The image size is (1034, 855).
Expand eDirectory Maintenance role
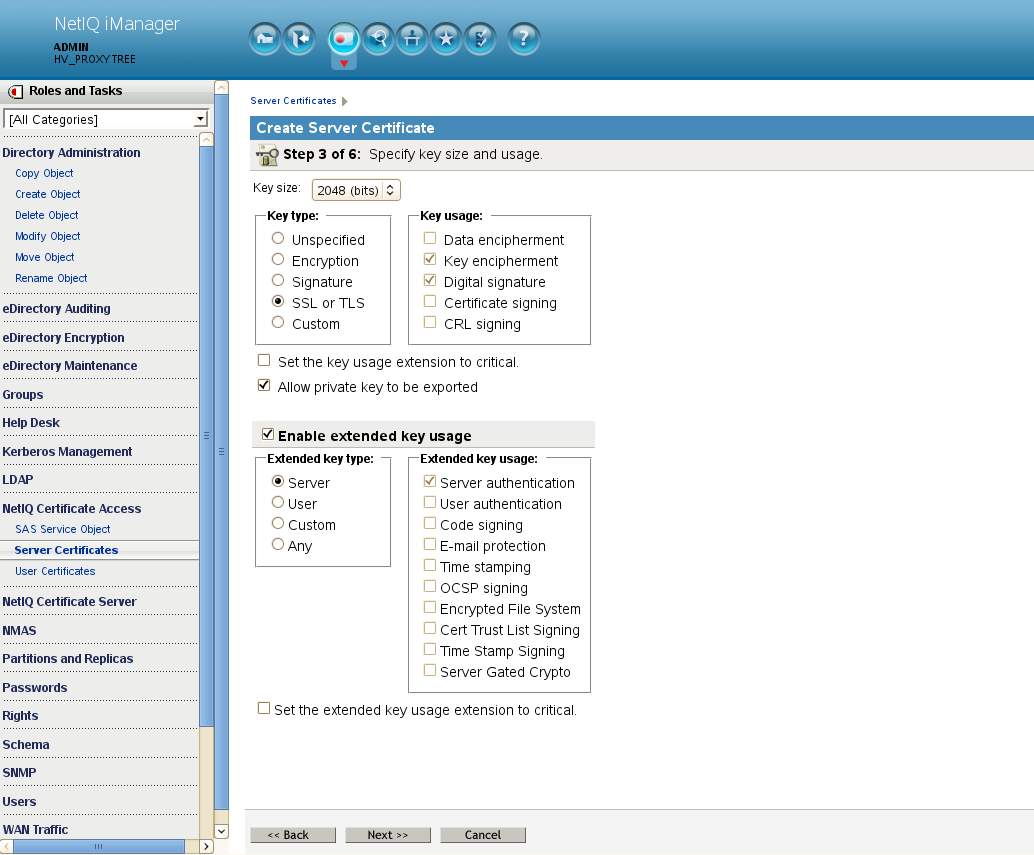click(x=70, y=366)
